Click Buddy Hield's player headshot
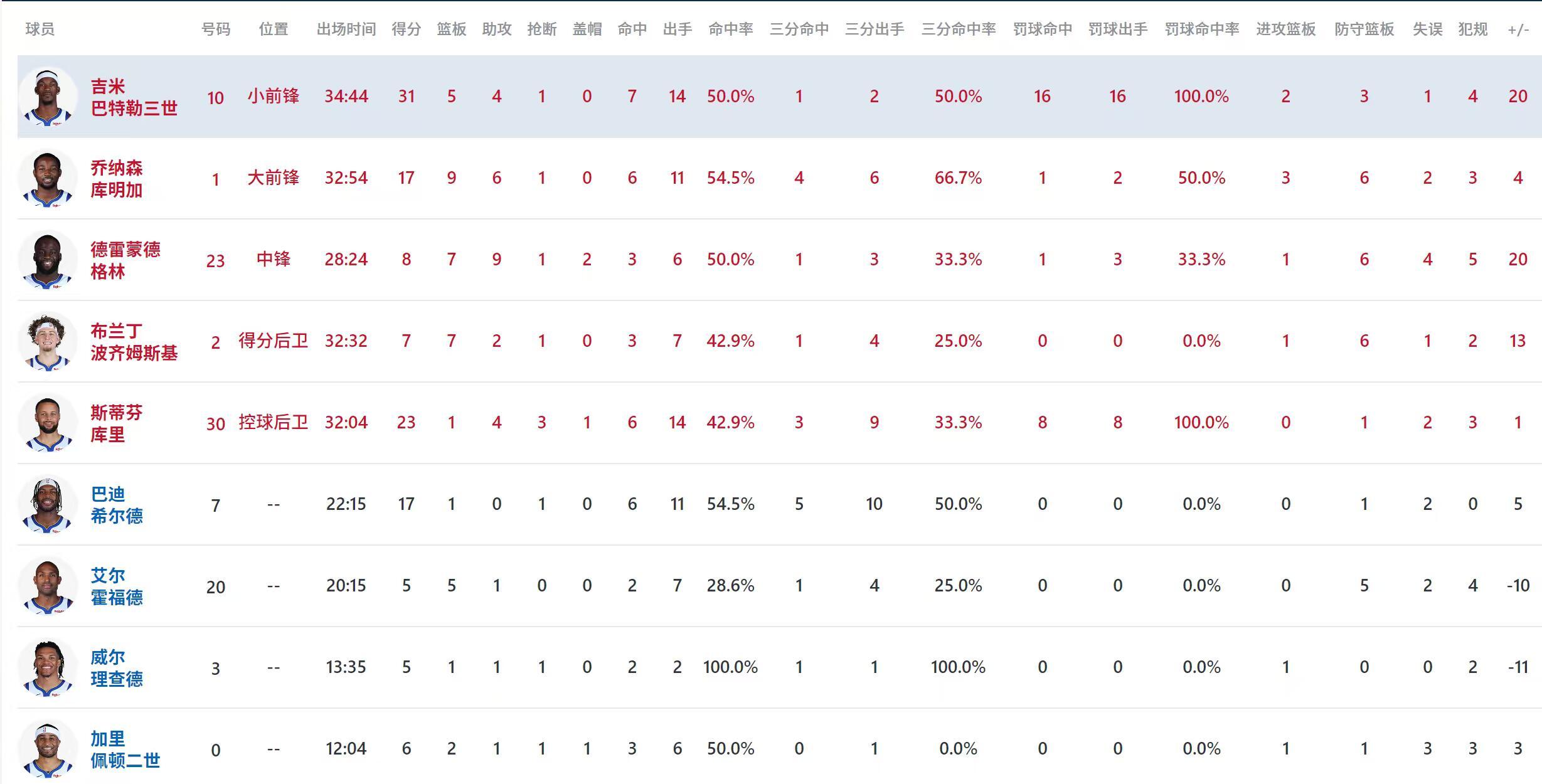1542x784 pixels. (48, 504)
